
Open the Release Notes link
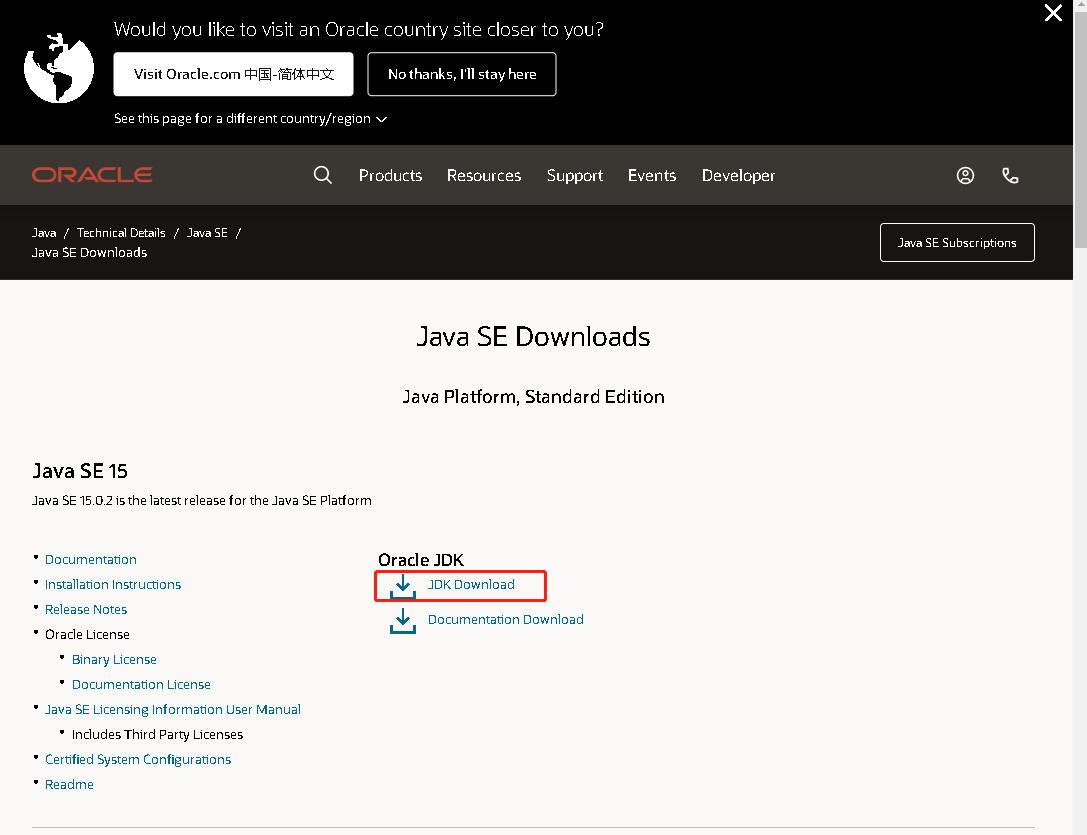coord(86,609)
